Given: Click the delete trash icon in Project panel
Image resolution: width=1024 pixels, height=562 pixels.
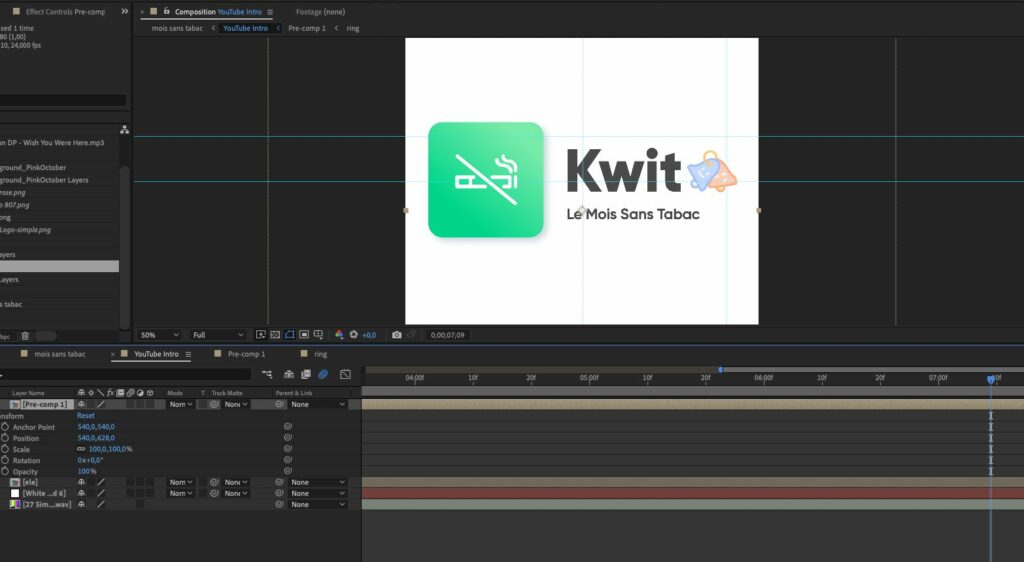Looking at the screenshot, I should coord(25,336).
